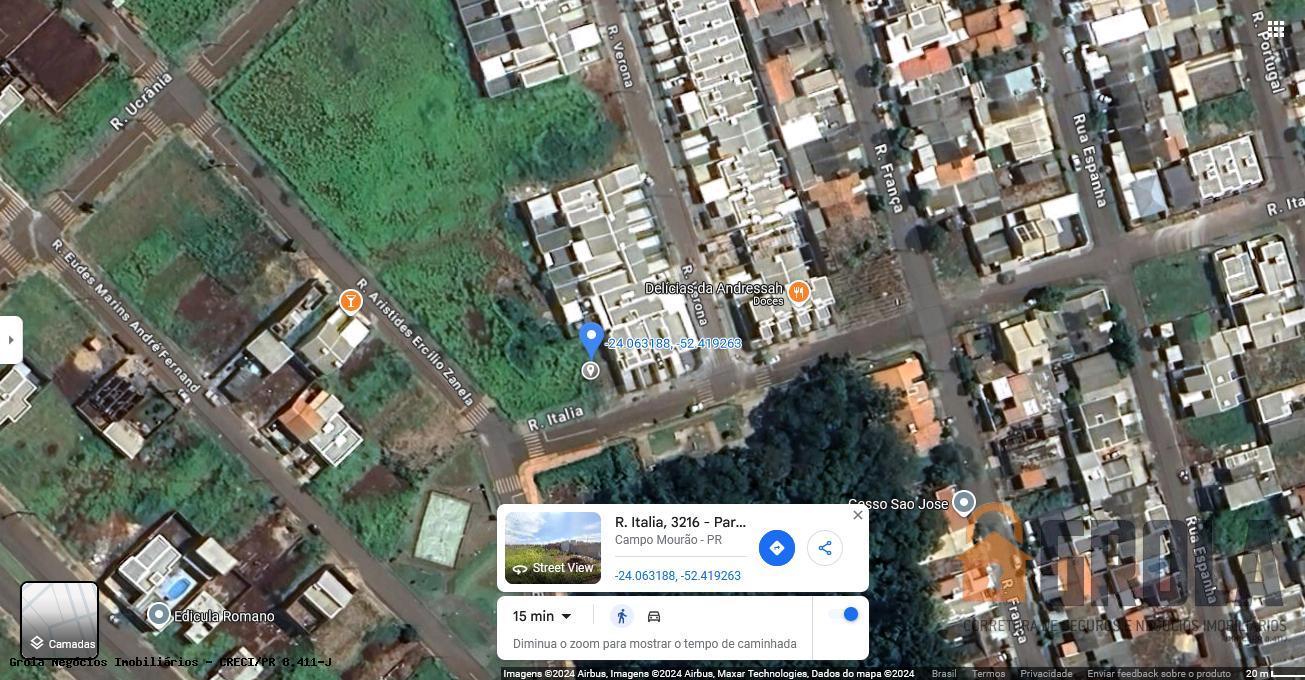This screenshot has height=680, width=1305.
Task: Select the driving car mode icon
Action: (654, 616)
